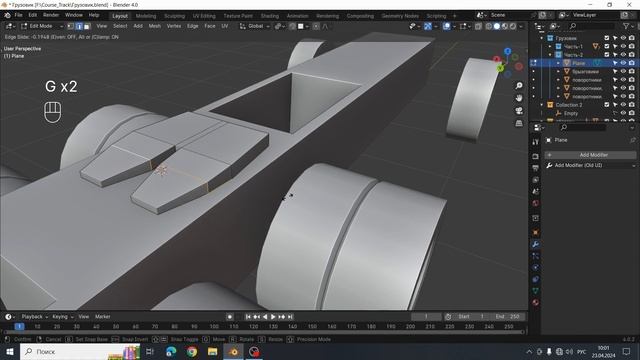Open the Render menu
Screen dimensions: 640x360
(51, 15)
